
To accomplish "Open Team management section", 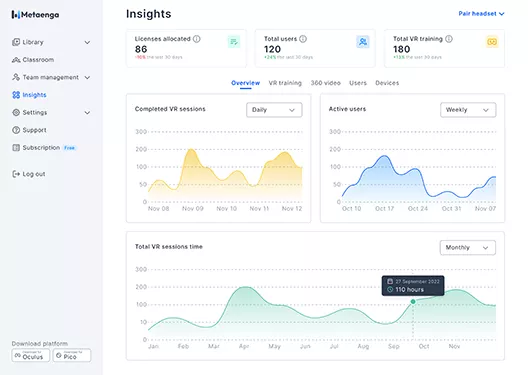I will coord(51,77).
